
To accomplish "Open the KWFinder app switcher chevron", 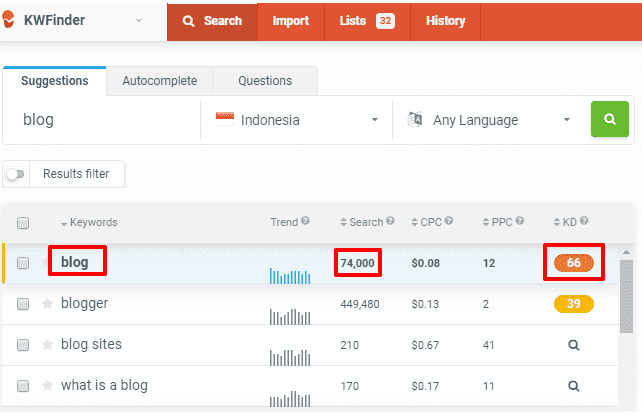I will point(139,20).
